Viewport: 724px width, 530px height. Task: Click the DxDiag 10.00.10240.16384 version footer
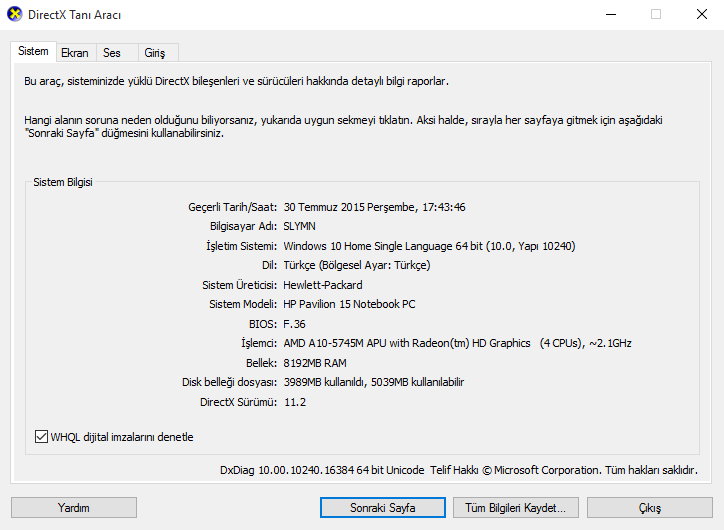pyautogui.click(x=322, y=470)
